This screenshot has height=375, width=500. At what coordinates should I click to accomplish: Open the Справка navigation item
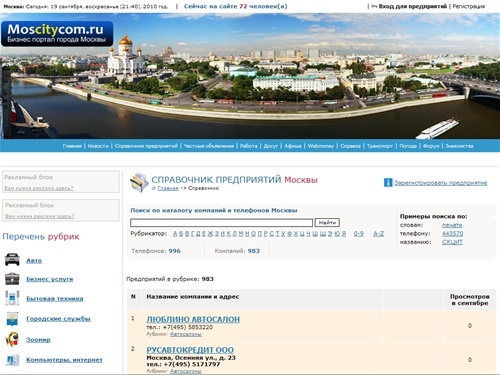click(350, 146)
